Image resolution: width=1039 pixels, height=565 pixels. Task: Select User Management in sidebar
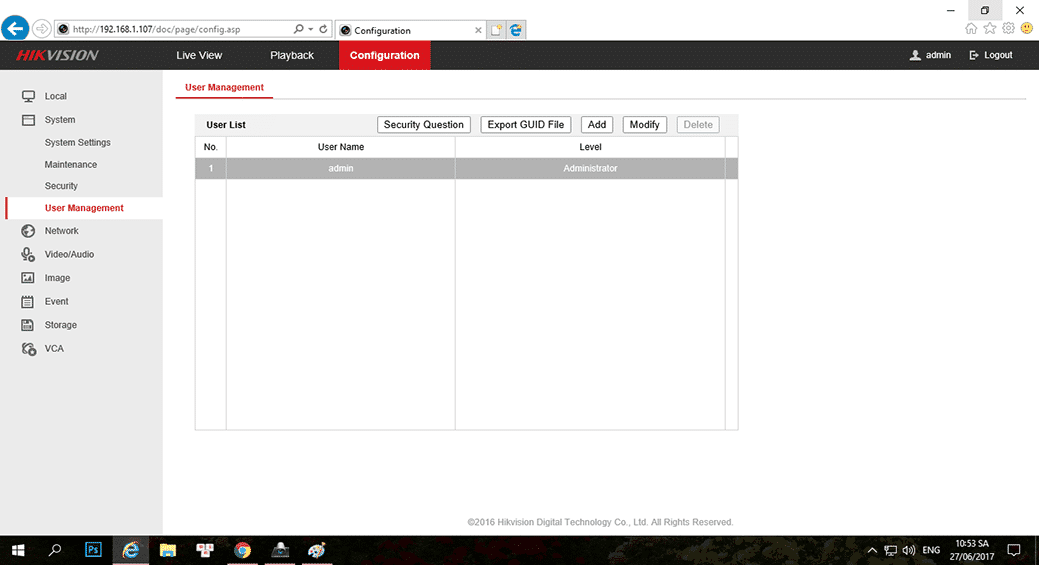pos(84,208)
